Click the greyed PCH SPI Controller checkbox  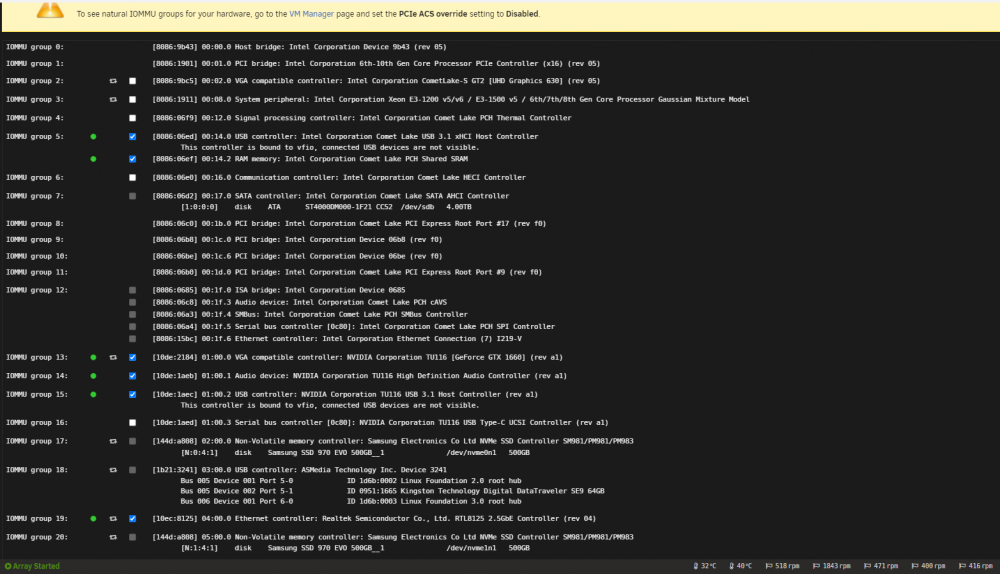coord(133,327)
